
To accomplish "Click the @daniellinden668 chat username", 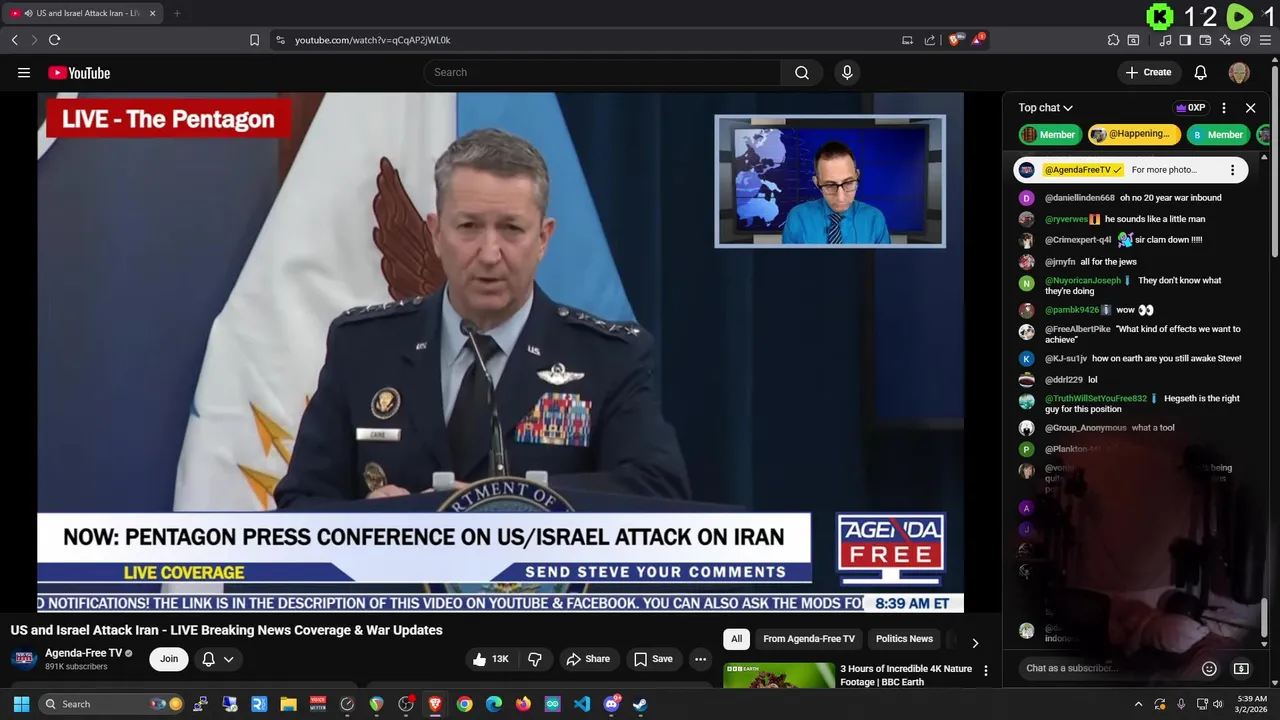I will click(1079, 198).
